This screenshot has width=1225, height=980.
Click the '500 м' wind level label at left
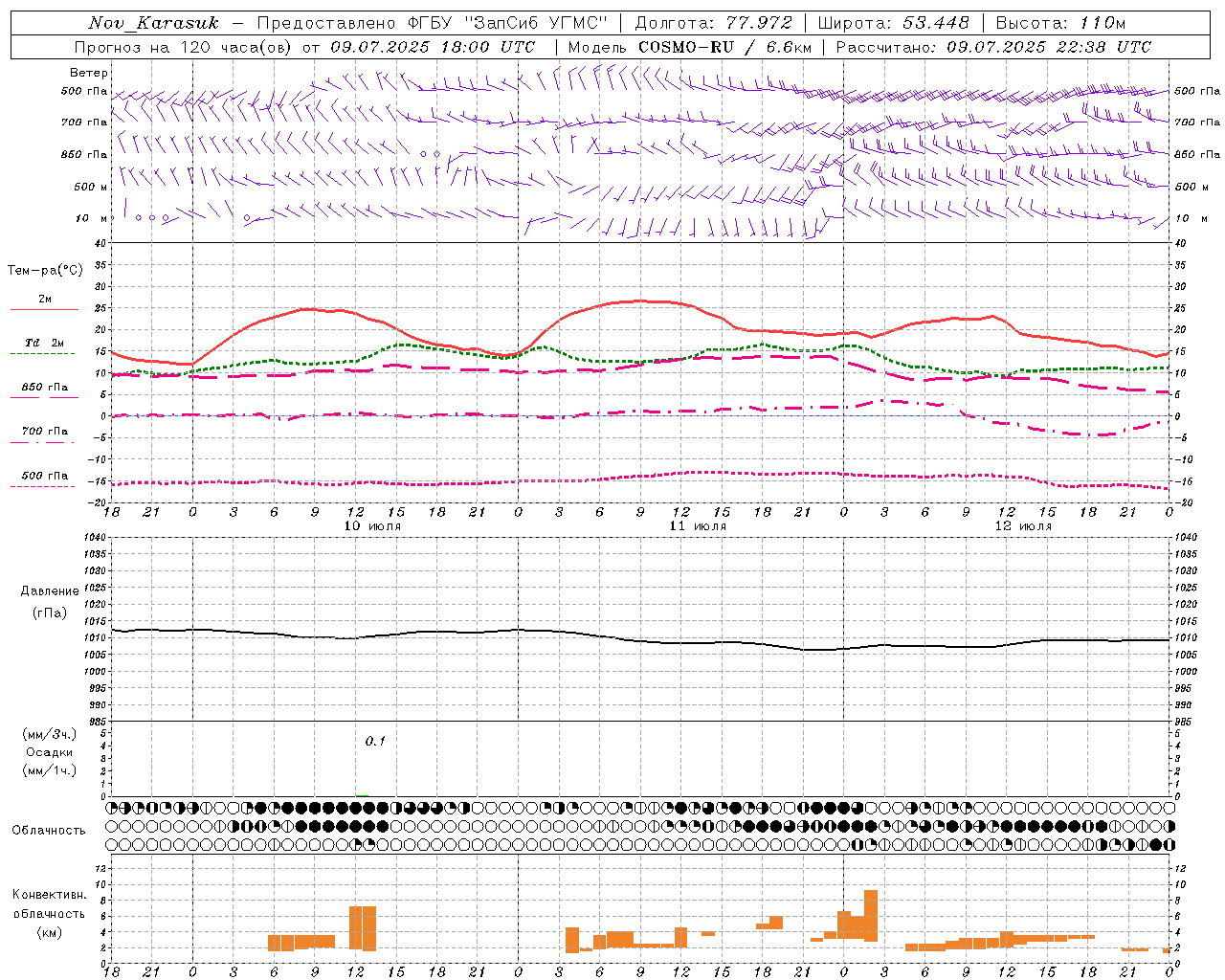[x=91, y=187]
